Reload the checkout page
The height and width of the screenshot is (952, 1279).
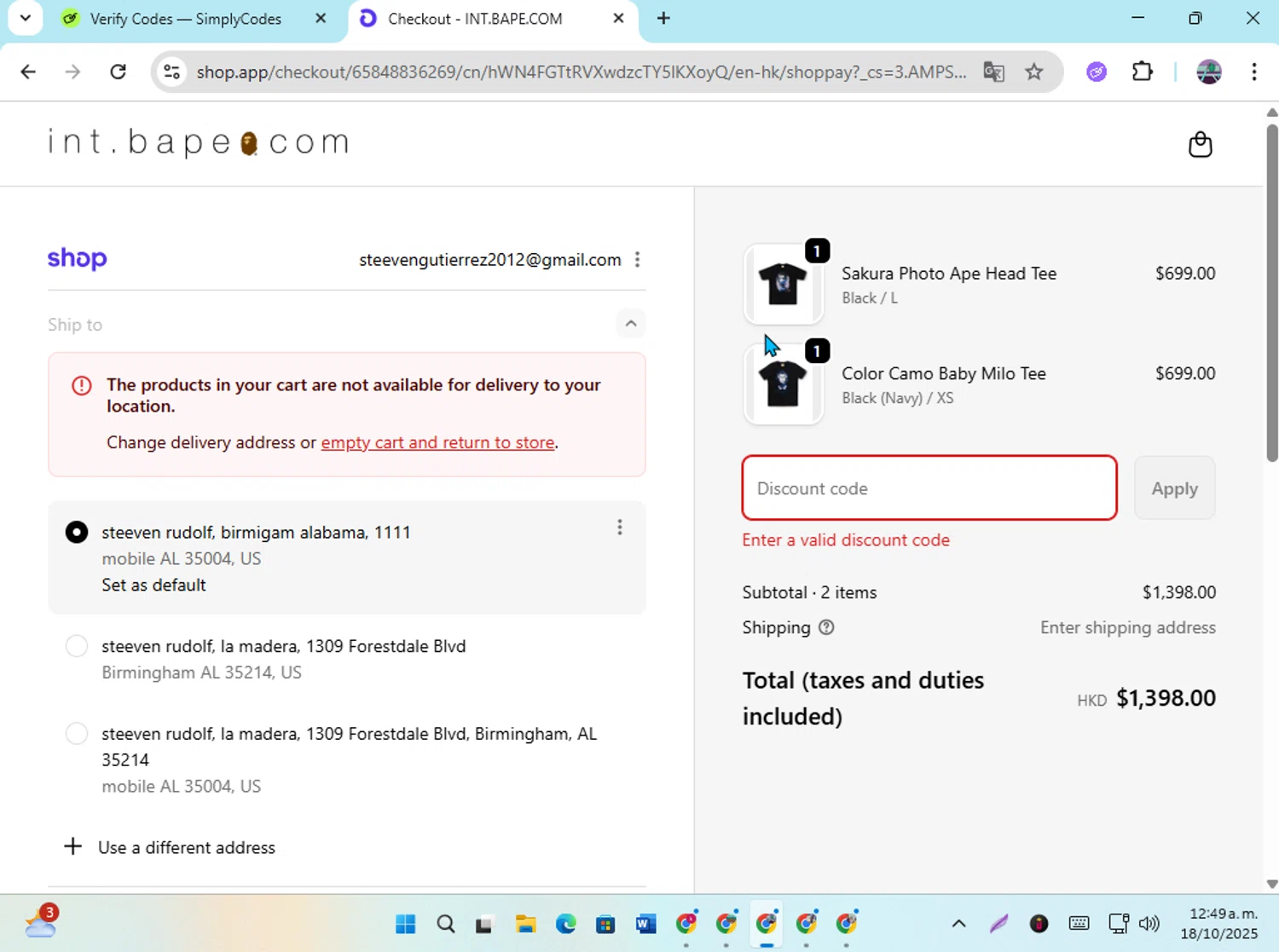pos(118,72)
